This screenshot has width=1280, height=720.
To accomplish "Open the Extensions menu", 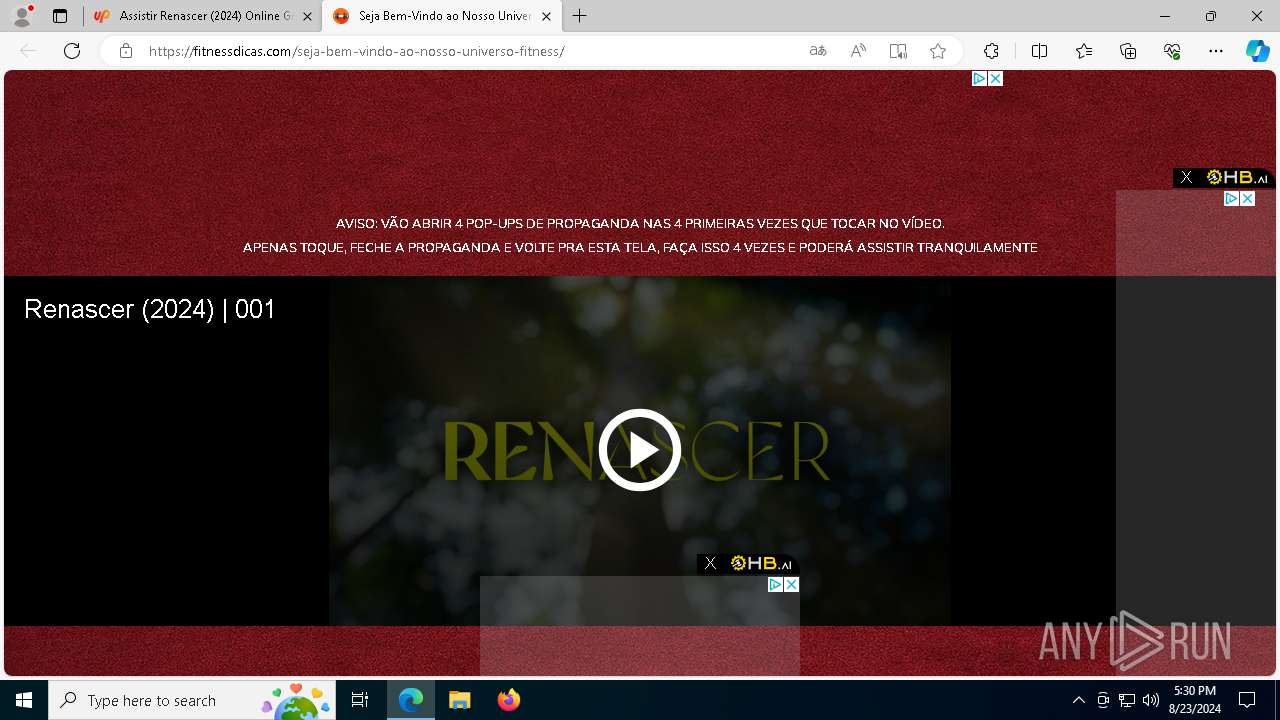I will (991, 51).
